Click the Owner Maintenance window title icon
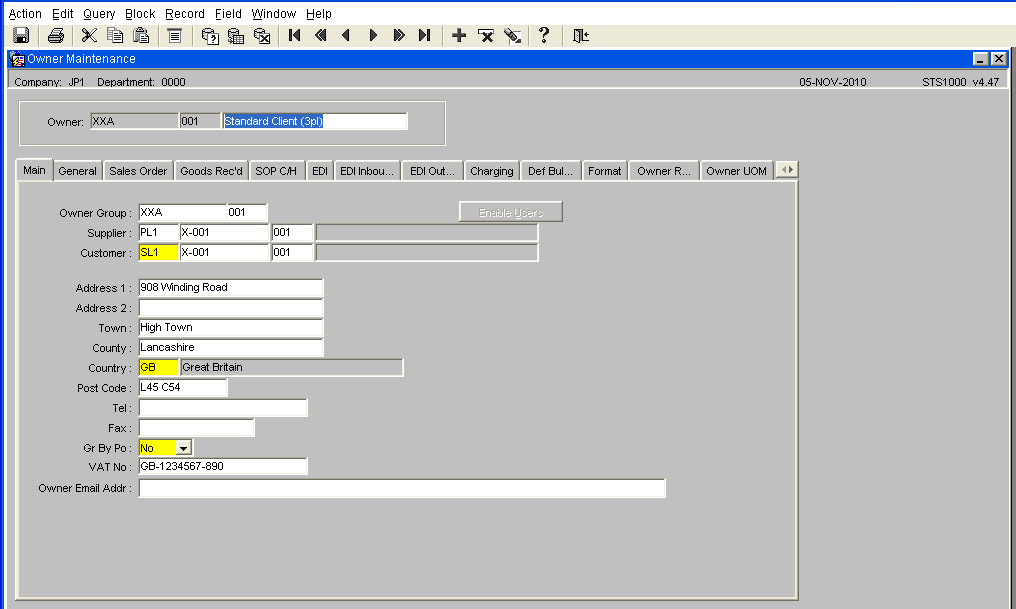This screenshot has width=1016, height=609. click(17, 59)
